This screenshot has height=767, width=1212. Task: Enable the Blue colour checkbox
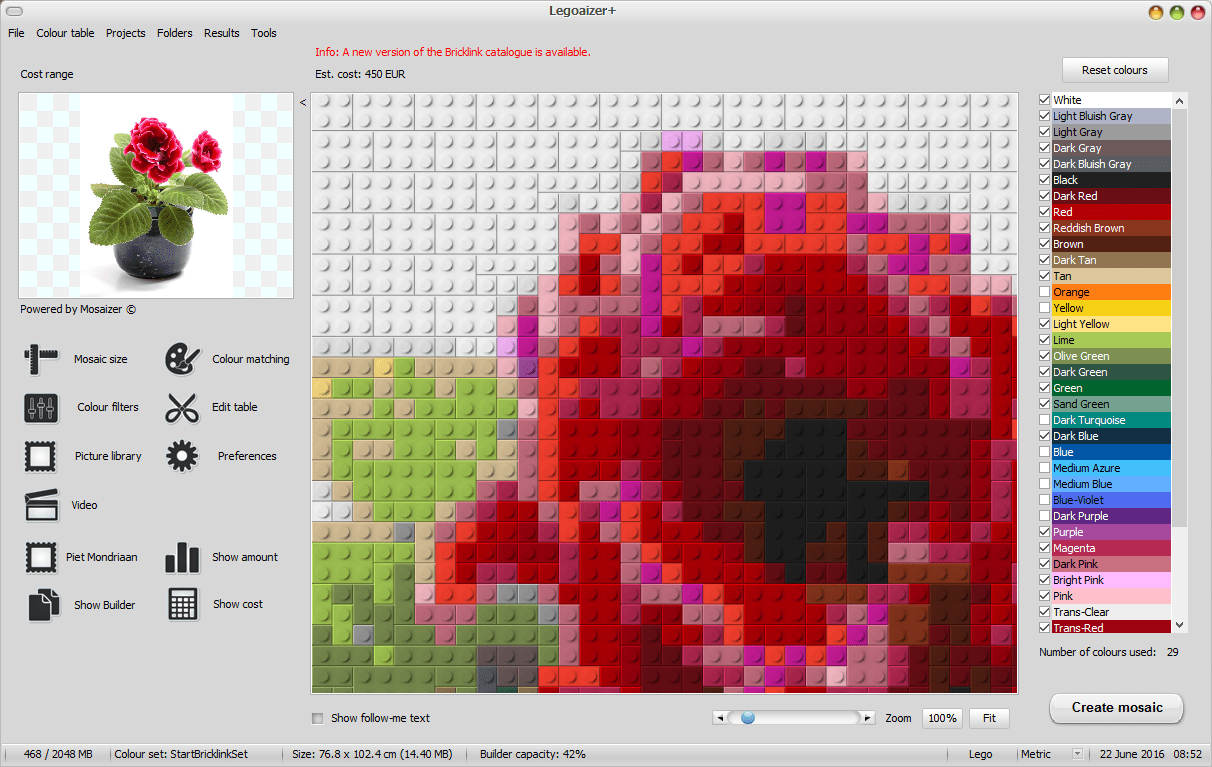(x=1045, y=452)
